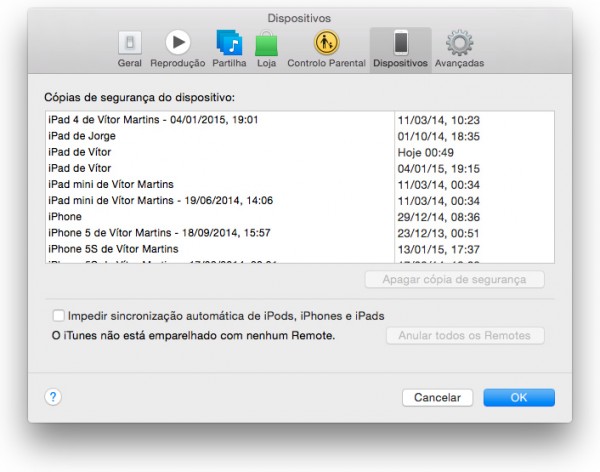Confirm with the OK button
Screen dimensions: 600x472
[x=519, y=398]
